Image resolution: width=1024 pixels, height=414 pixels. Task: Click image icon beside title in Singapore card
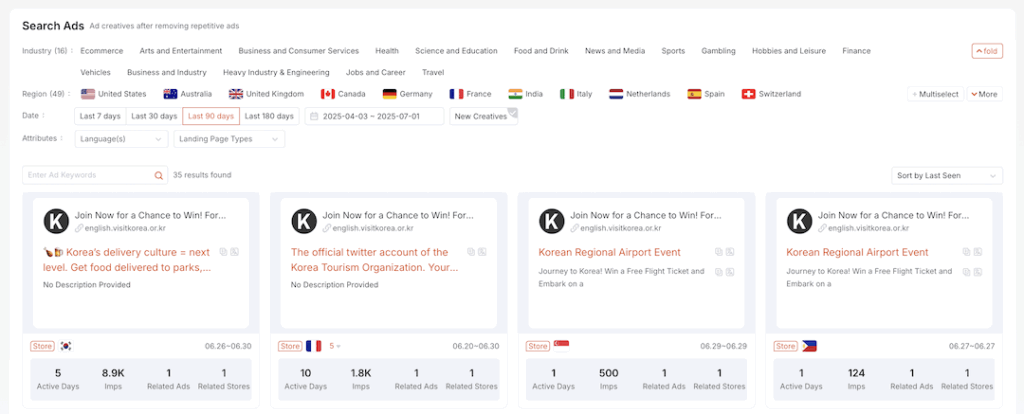[x=730, y=252]
